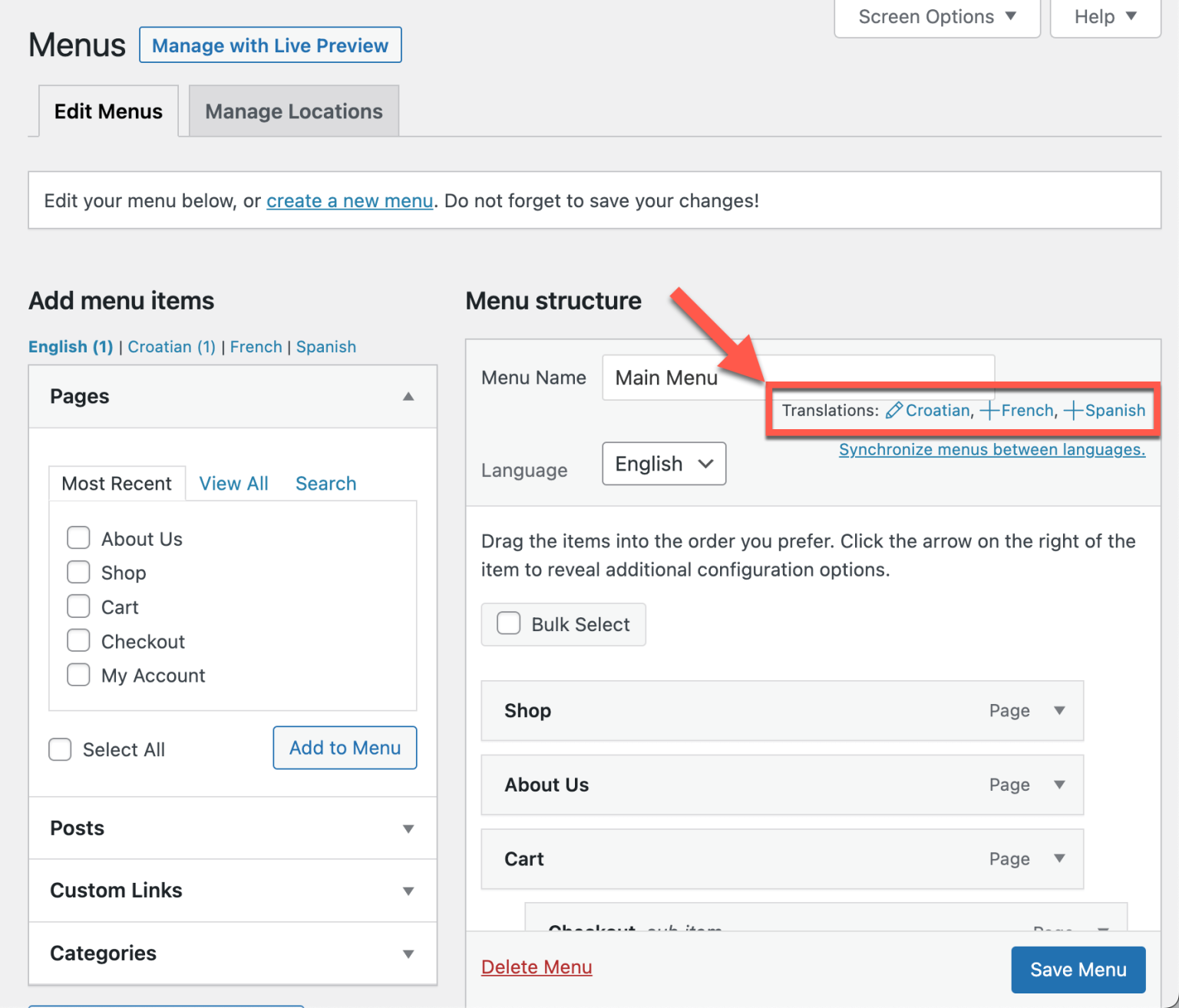1179x1008 pixels.
Task: Collapse the Pages panel arrow
Action: (x=408, y=397)
